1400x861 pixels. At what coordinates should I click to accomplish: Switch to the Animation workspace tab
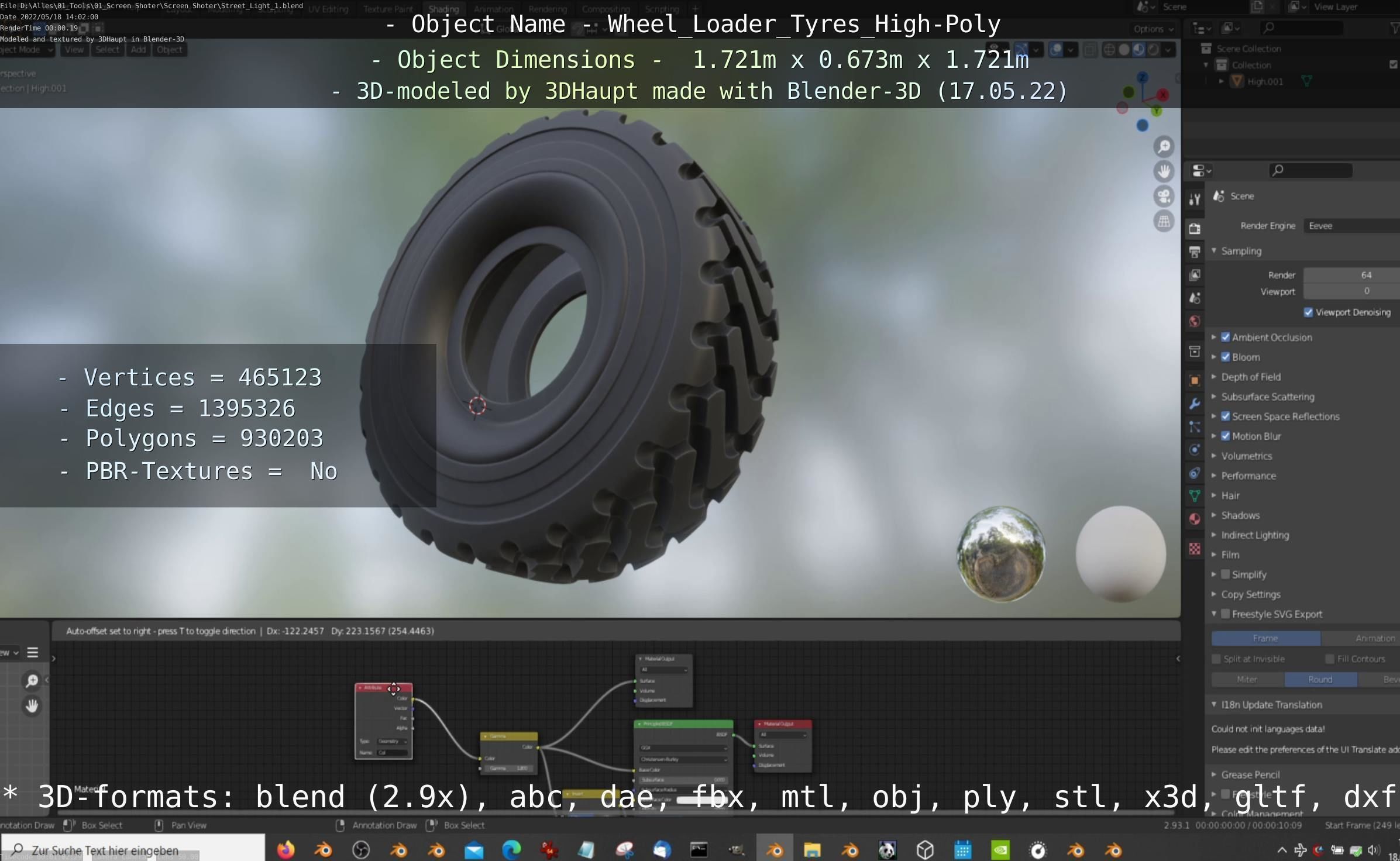coord(493,9)
